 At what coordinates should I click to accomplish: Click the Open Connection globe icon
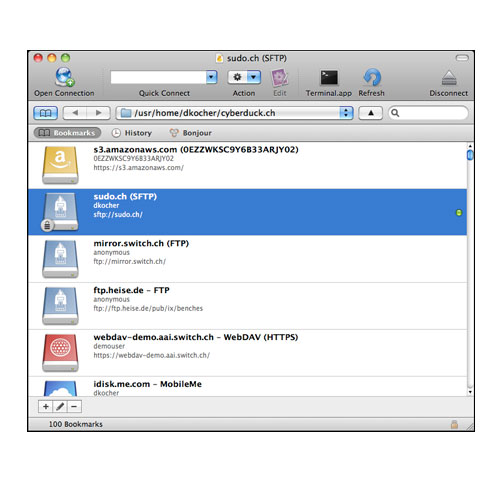pos(64,77)
